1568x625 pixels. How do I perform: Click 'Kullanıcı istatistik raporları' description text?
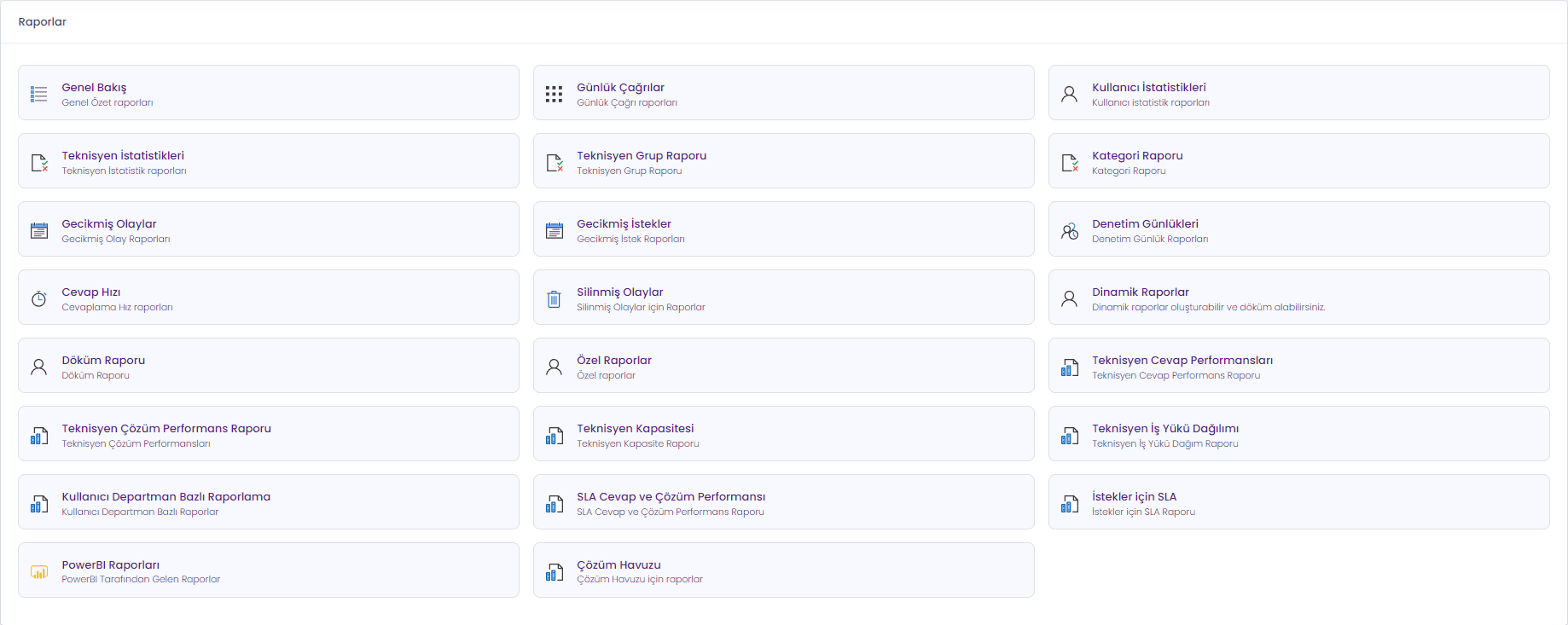1151,102
